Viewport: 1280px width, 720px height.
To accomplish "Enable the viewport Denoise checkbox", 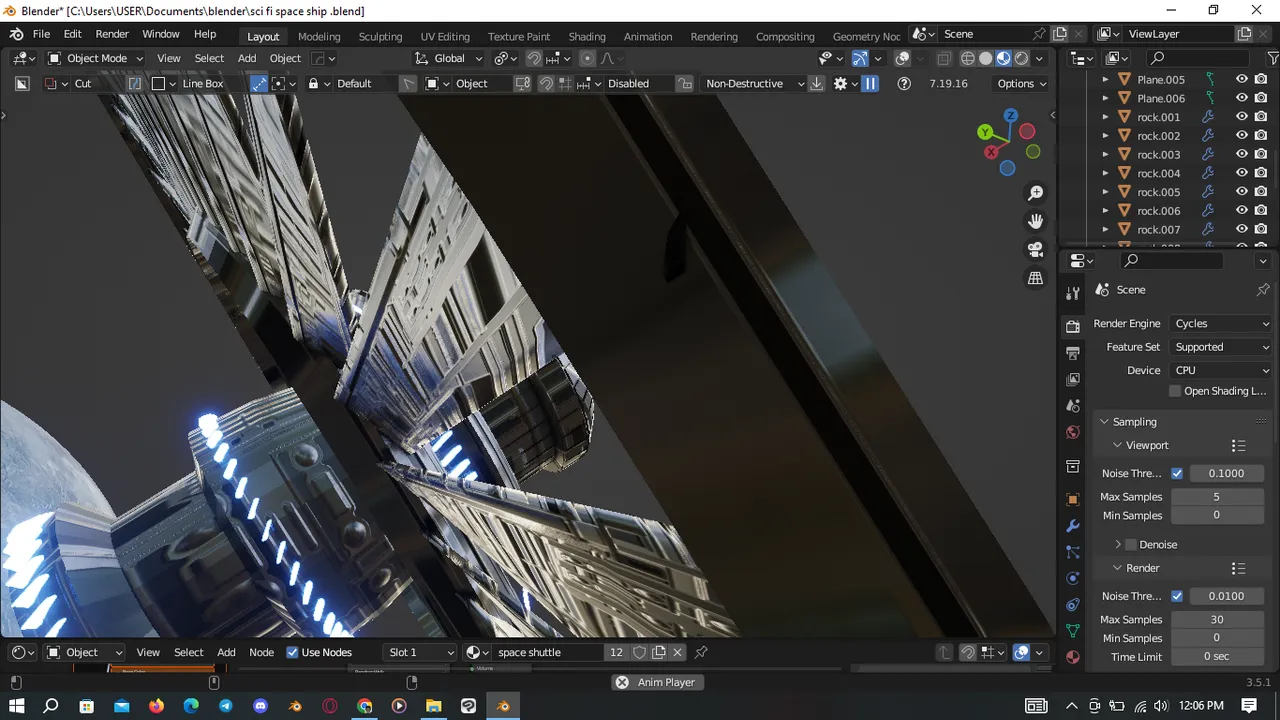I will [1131, 545].
